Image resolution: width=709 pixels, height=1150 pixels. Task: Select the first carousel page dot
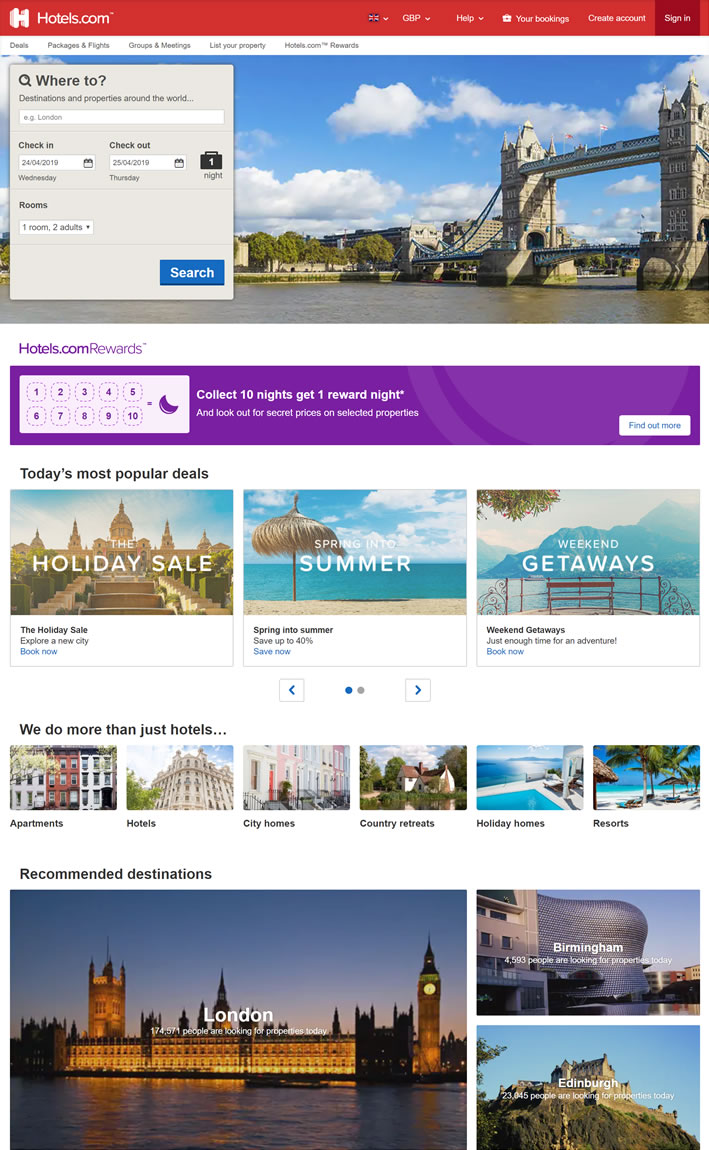point(348,690)
